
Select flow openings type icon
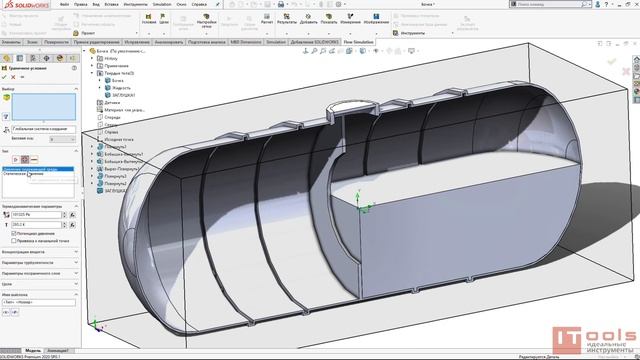click(x=16, y=160)
